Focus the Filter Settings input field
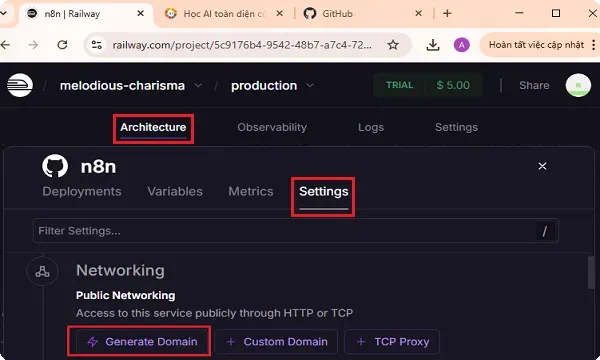The width and height of the screenshot is (600, 360). (x=295, y=231)
